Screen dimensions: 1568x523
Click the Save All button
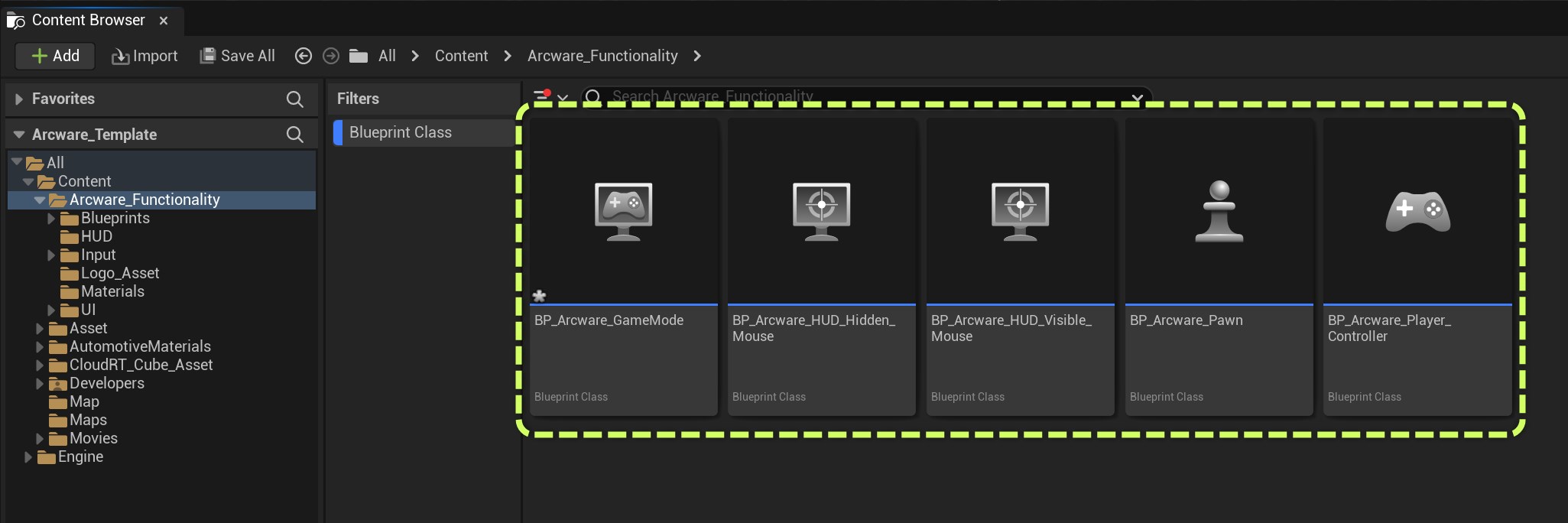point(237,56)
